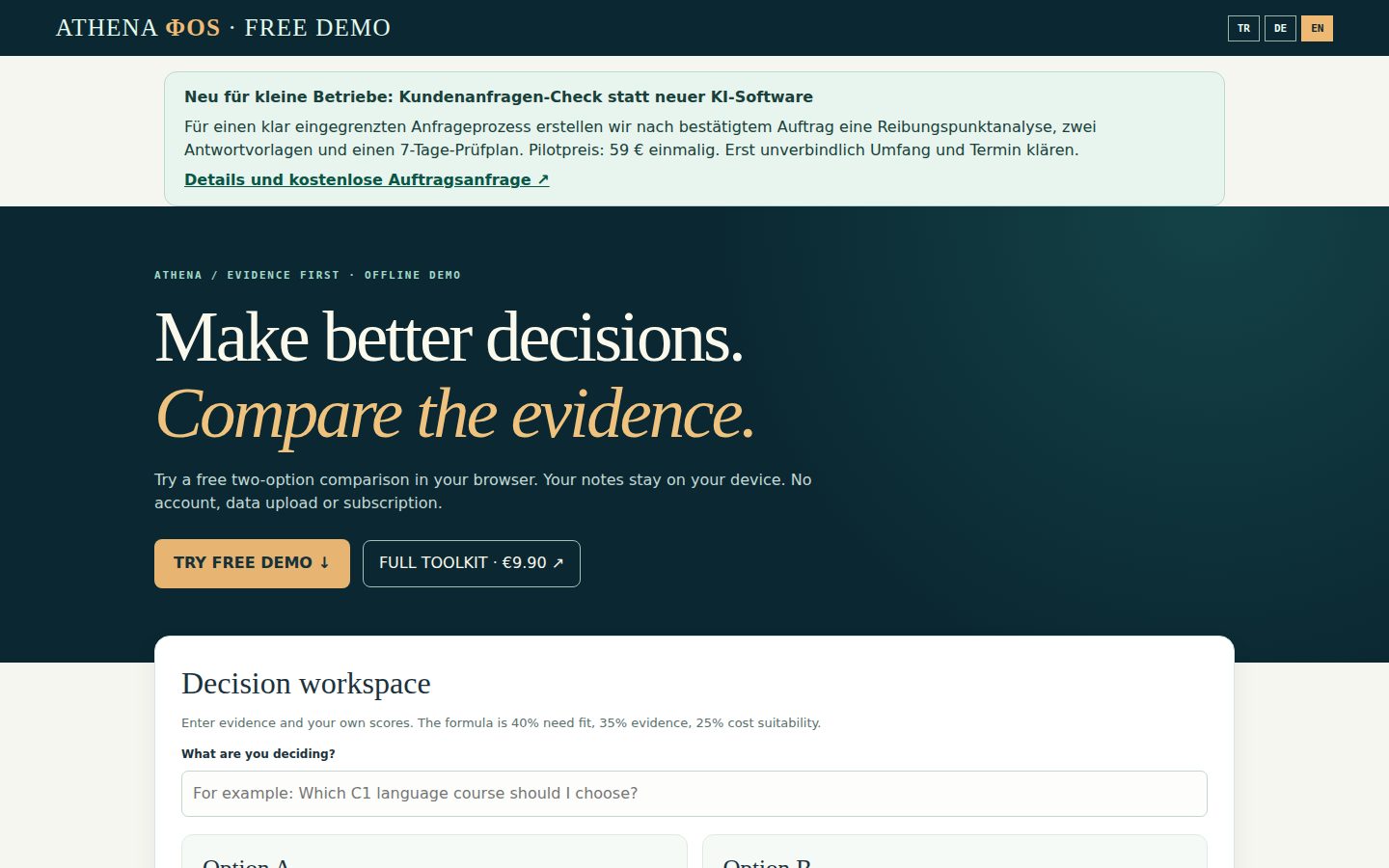The height and width of the screenshot is (868, 1389).
Task: Click the TRY FREE DEMO button
Action: [x=252, y=563]
